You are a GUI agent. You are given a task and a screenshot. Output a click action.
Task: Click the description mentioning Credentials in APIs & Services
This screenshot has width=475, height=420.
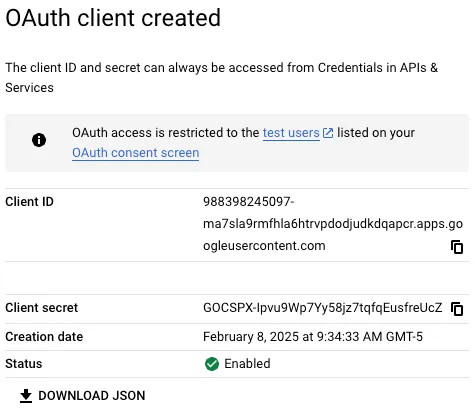click(x=222, y=78)
